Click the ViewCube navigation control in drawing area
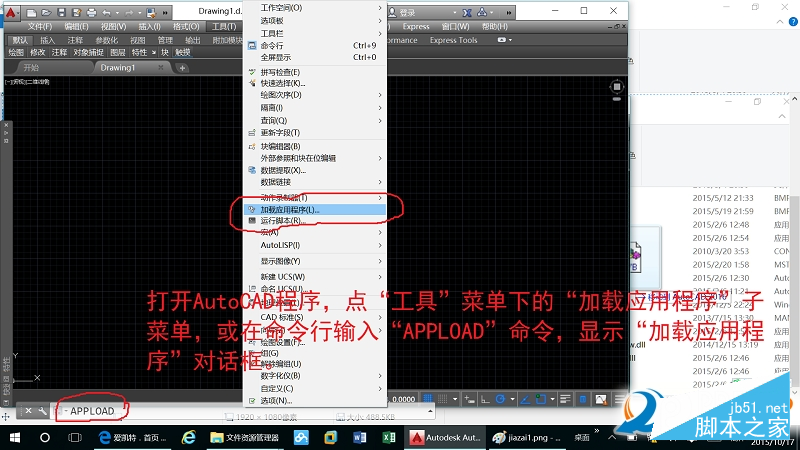The width and height of the screenshot is (800, 450). coord(617,87)
